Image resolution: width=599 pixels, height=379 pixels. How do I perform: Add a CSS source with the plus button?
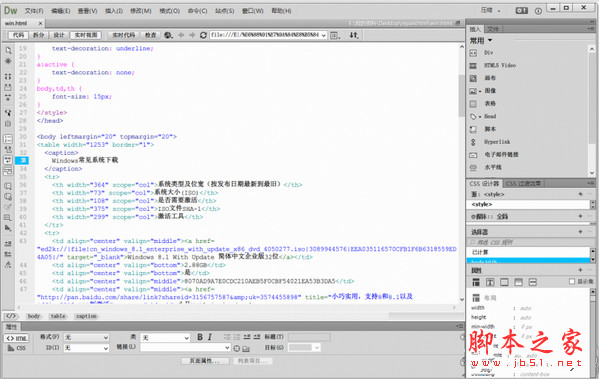[580, 194]
